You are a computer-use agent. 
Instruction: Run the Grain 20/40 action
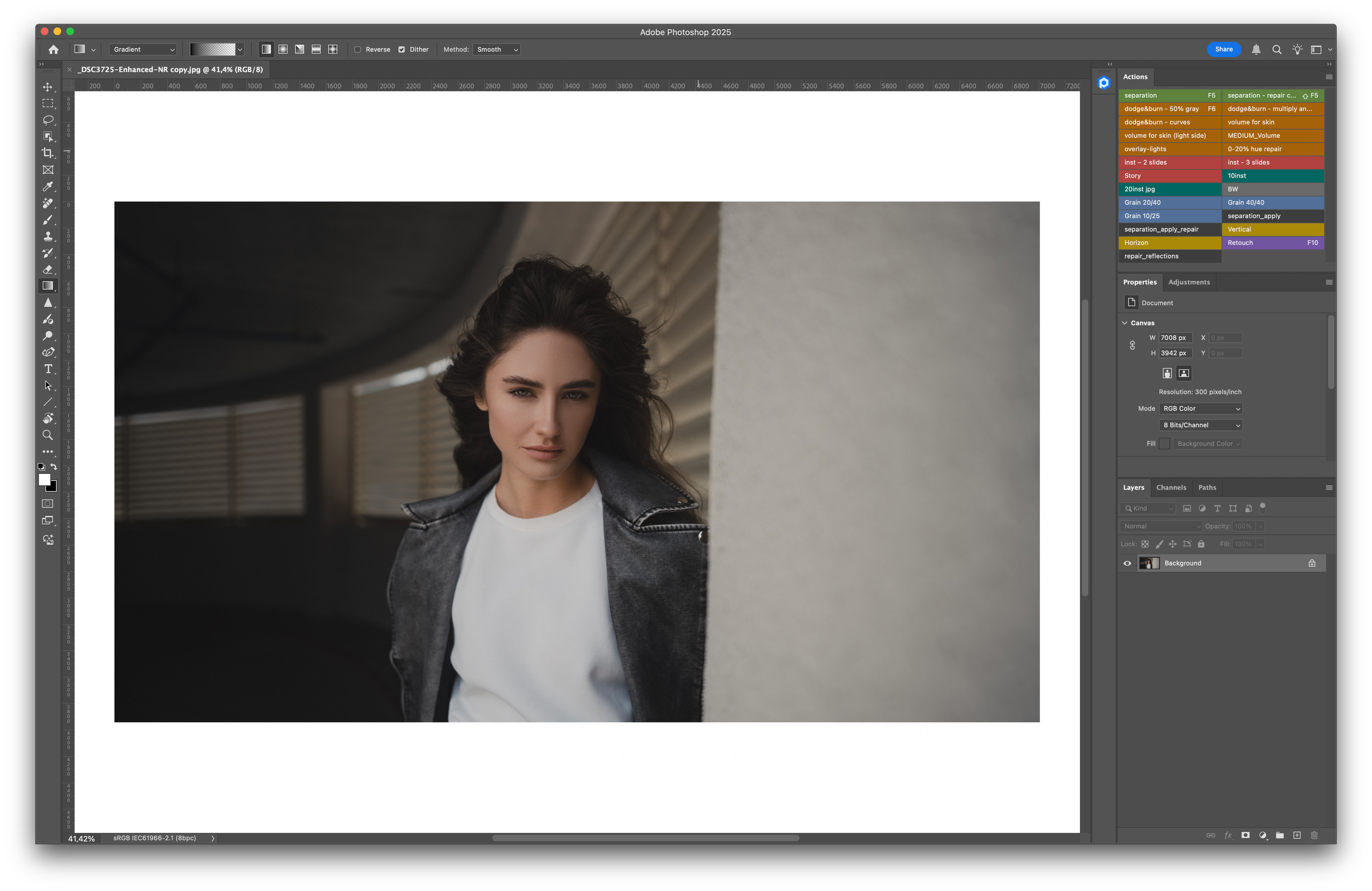click(x=1169, y=203)
